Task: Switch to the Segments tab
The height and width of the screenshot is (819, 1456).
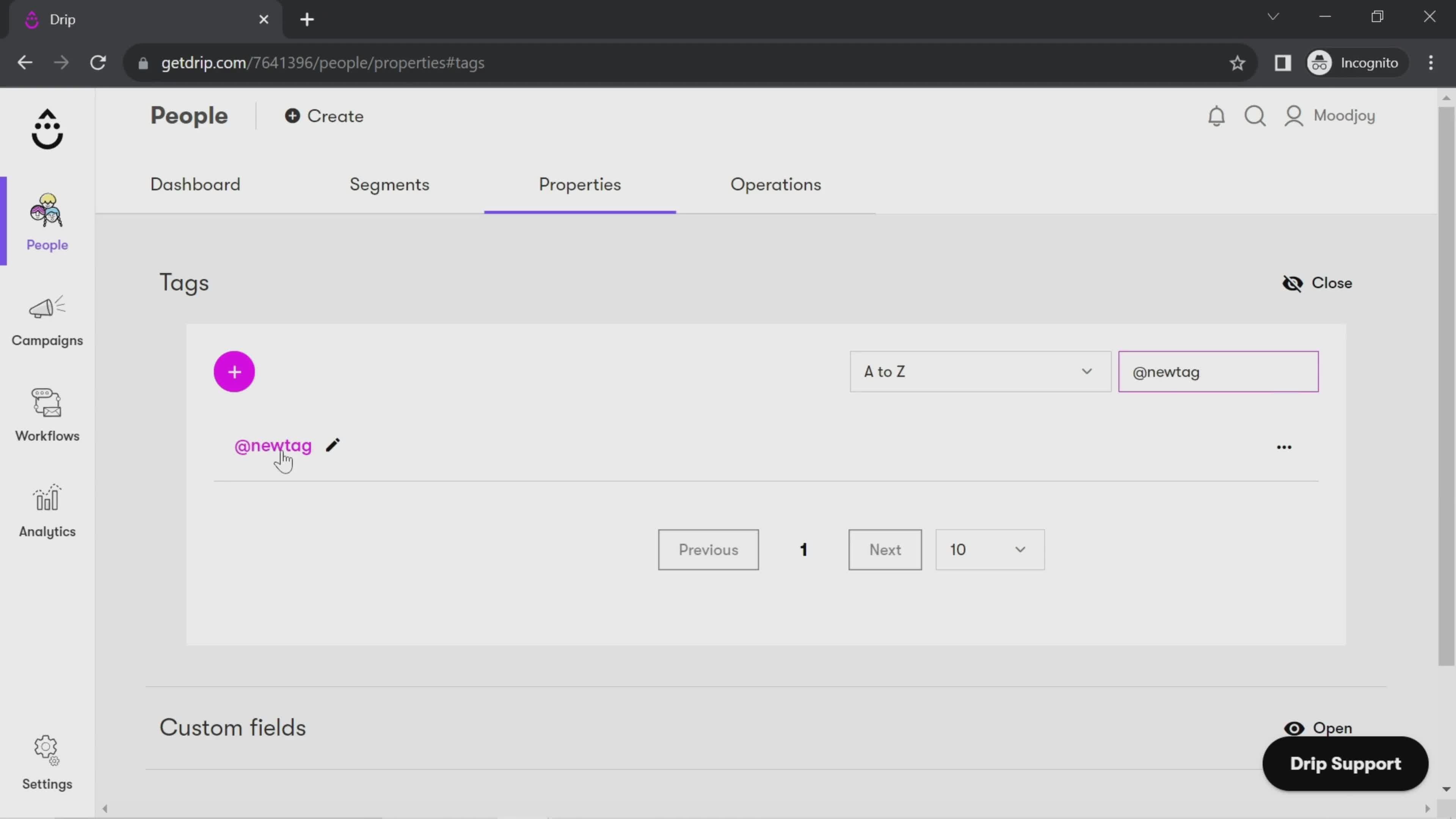Action: (x=389, y=184)
